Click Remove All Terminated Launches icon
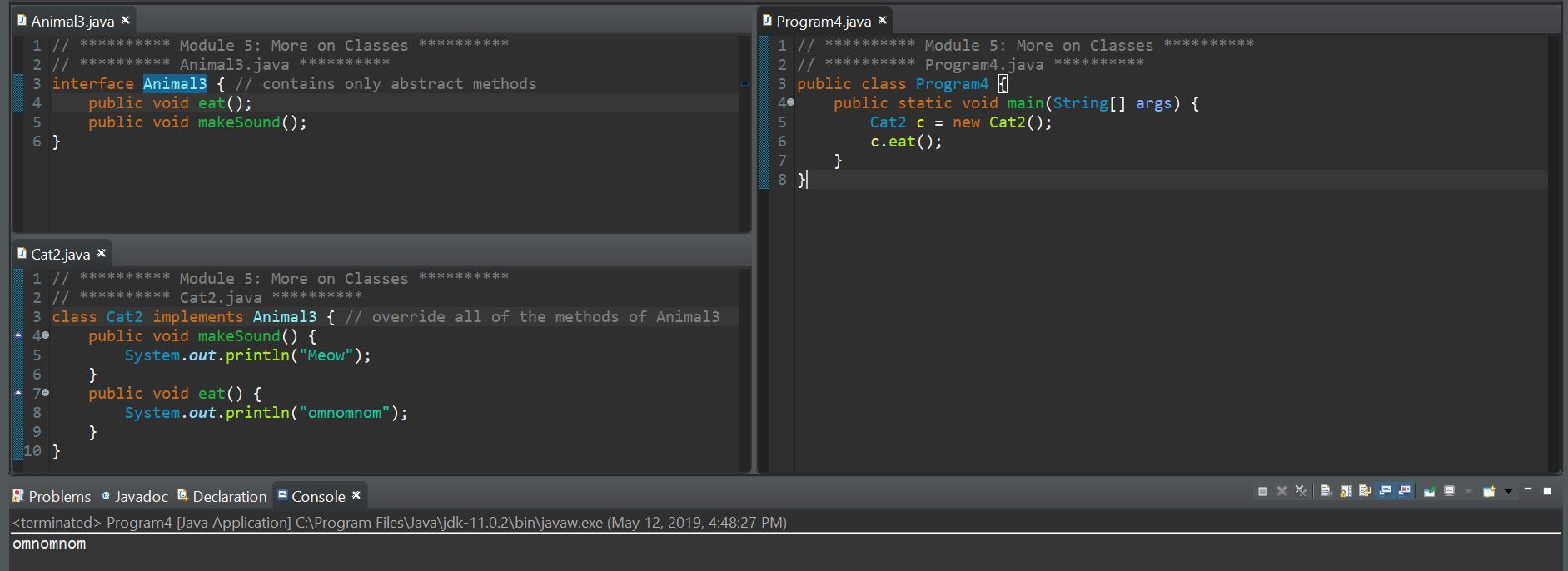 [x=1302, y=491]
